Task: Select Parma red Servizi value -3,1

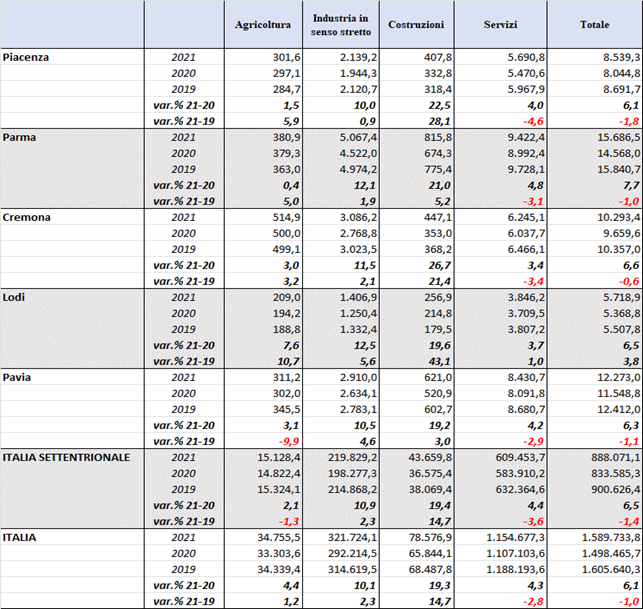Action: click(533, 201)
